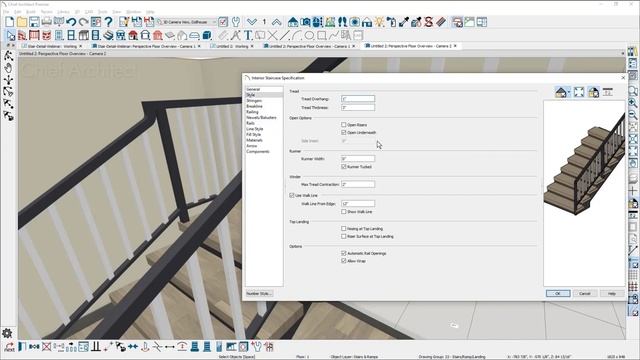
Task: Open the Materials panel
Action: pos(254,140)
